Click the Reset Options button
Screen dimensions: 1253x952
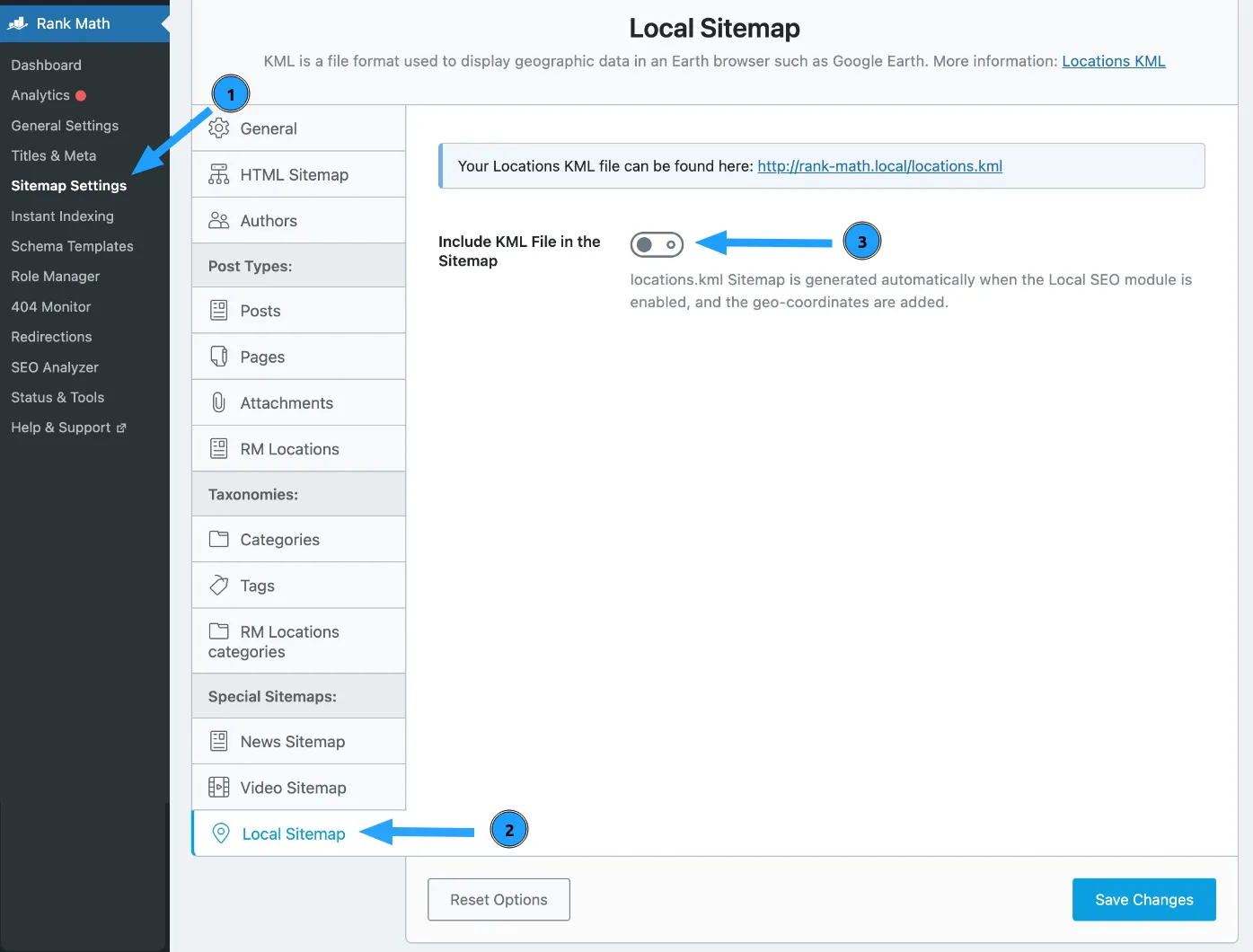click(499, 900)
